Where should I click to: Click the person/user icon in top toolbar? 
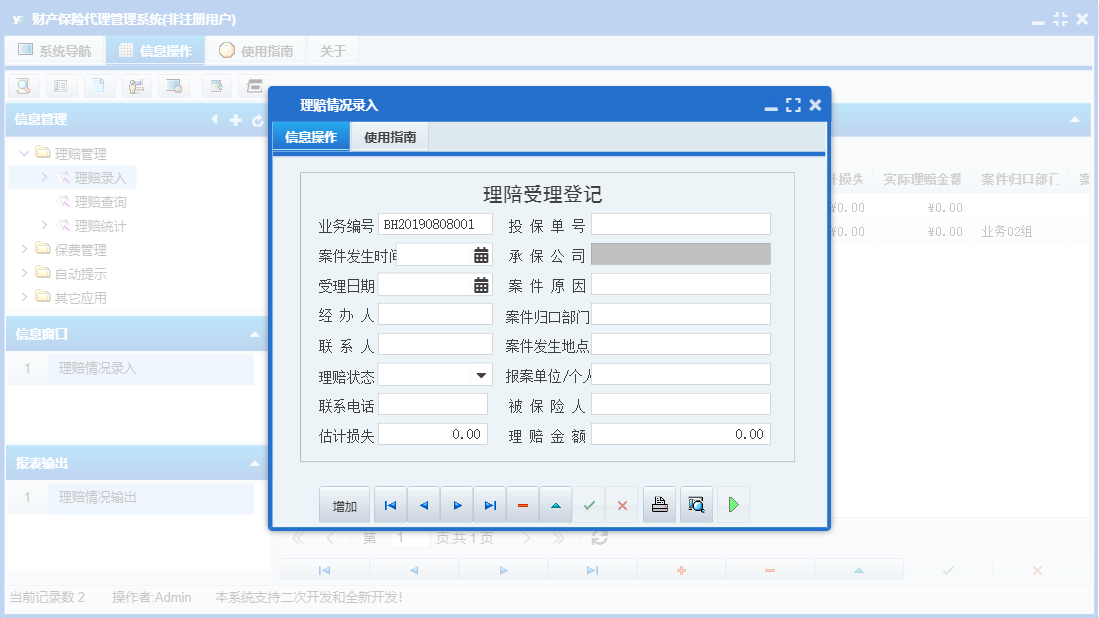136,86
